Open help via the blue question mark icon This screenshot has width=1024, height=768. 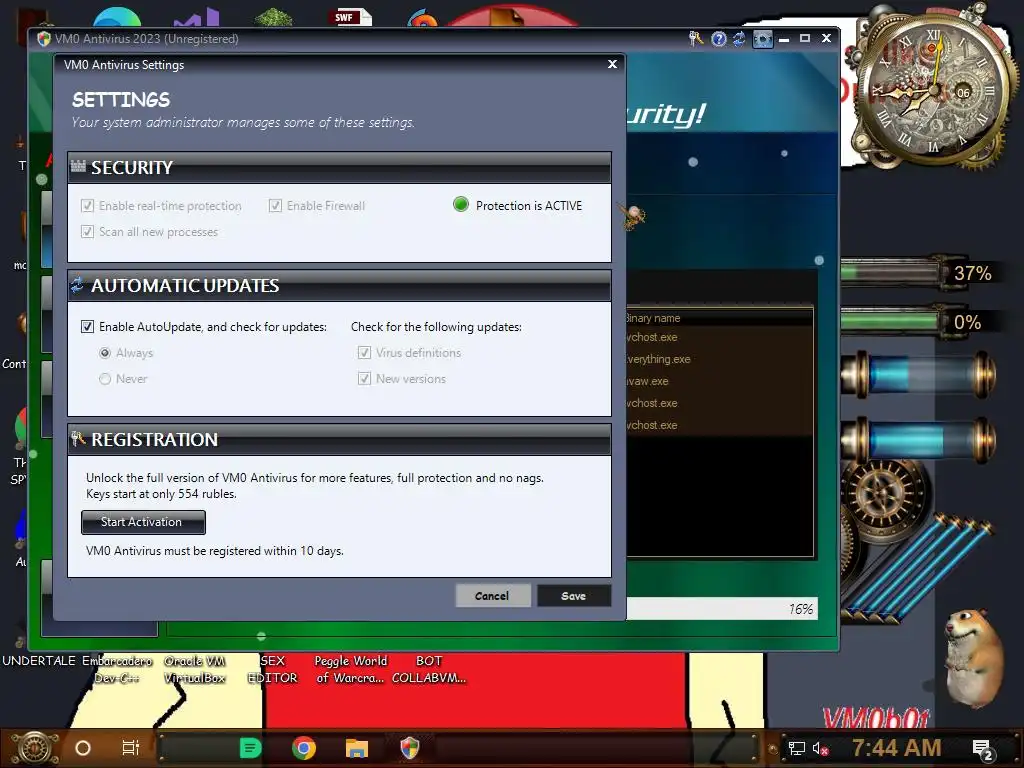point(718,39)
